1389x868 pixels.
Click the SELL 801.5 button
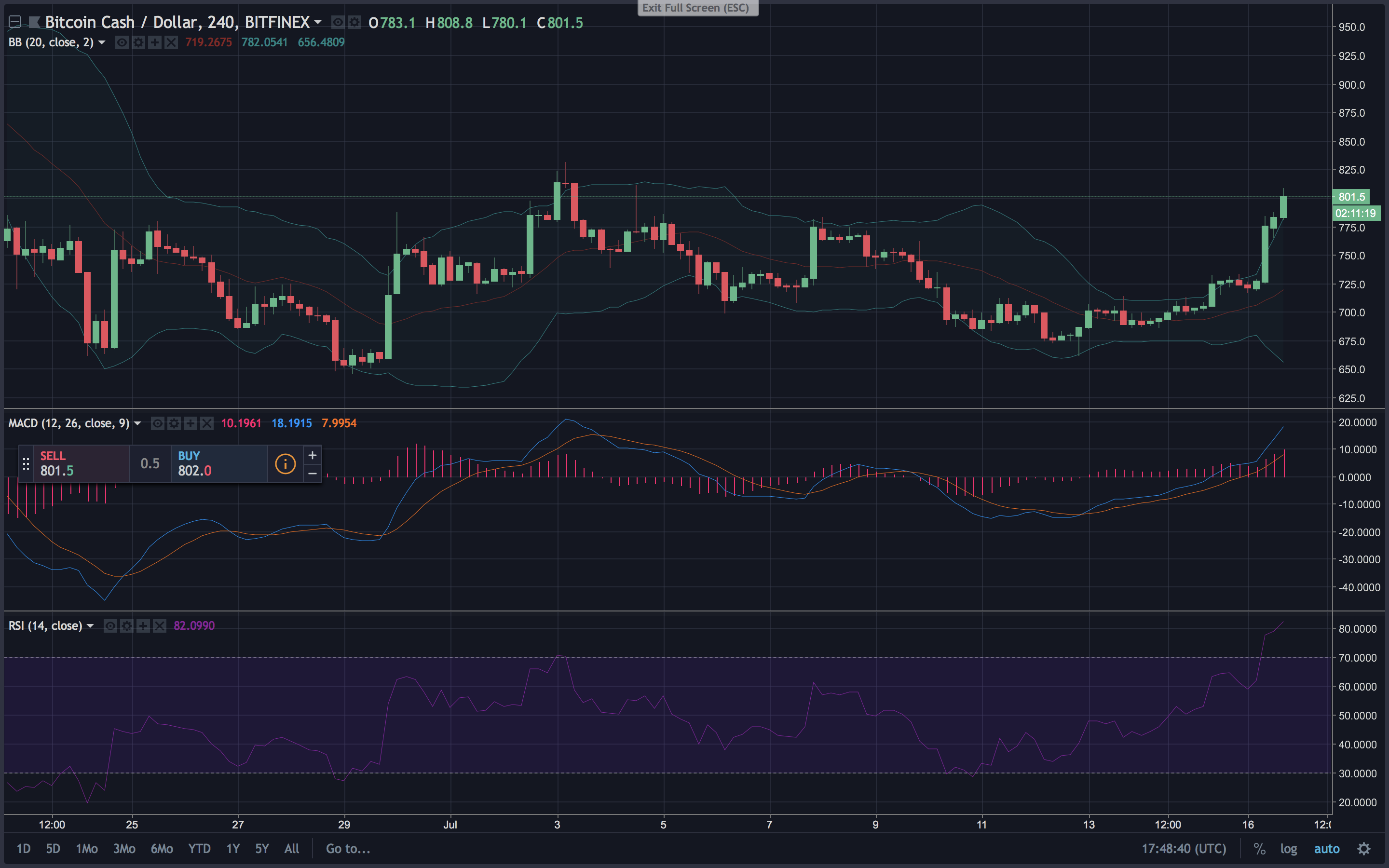coord(81,463)
